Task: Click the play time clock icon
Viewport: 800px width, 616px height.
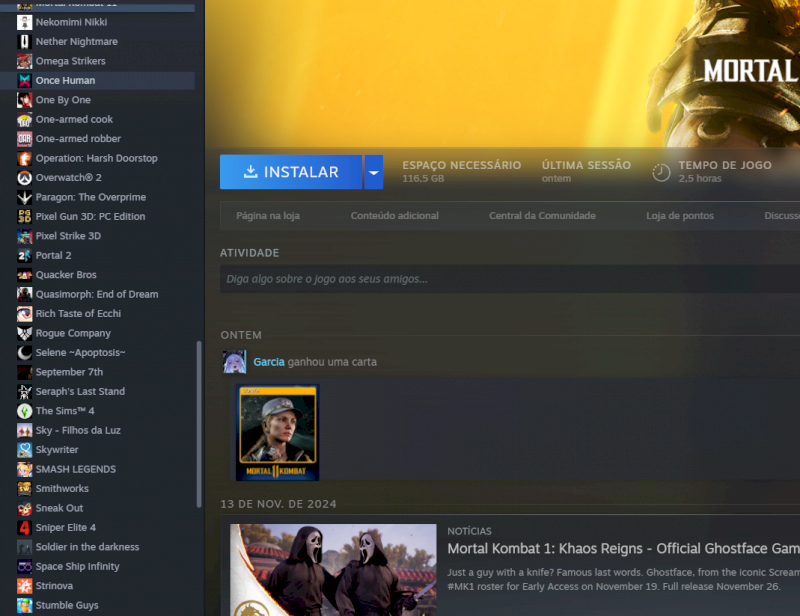Action: [x=661, y=172]
